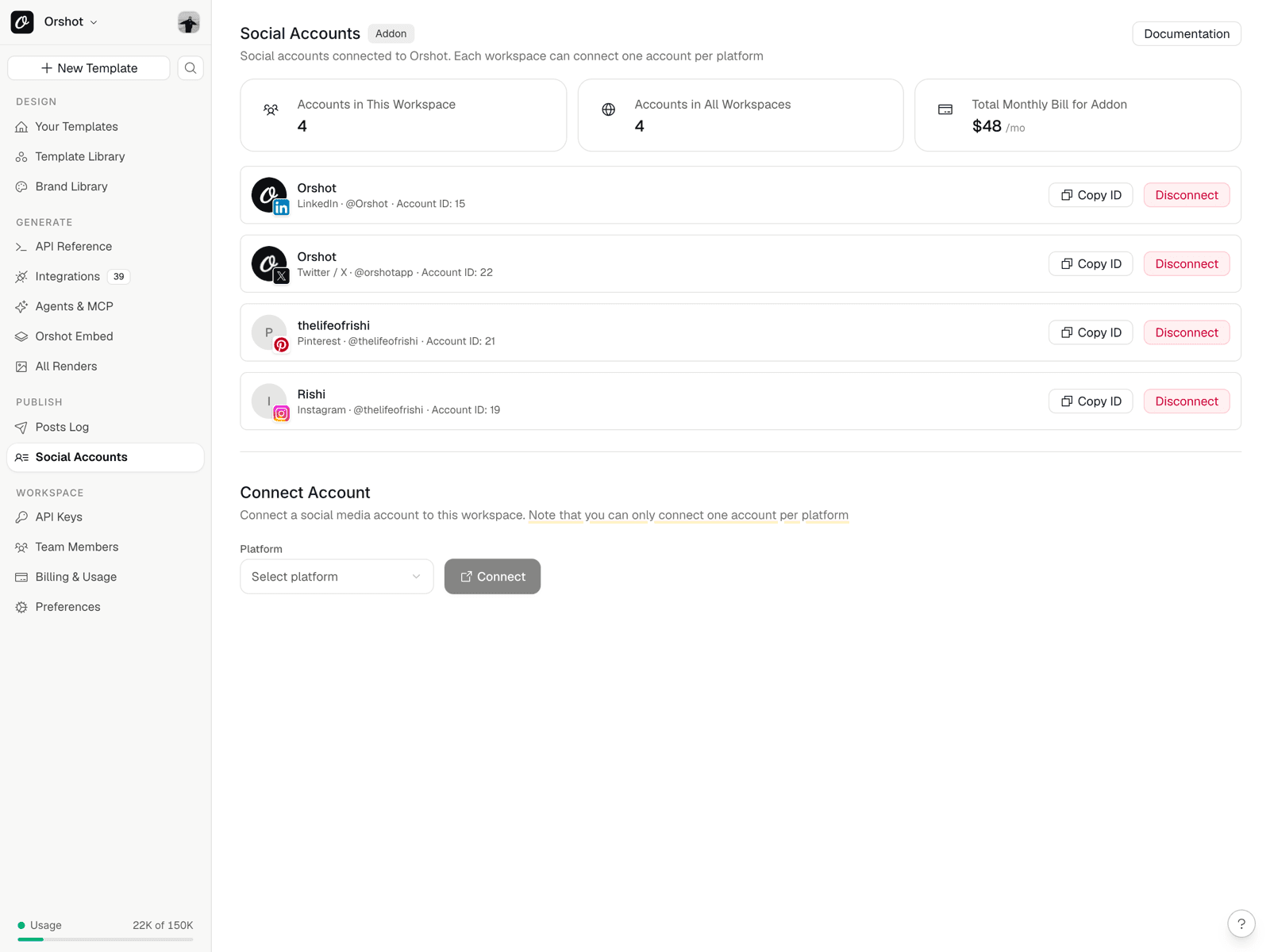Click the paper plane icon beside Posts Log

pos(21,428)
